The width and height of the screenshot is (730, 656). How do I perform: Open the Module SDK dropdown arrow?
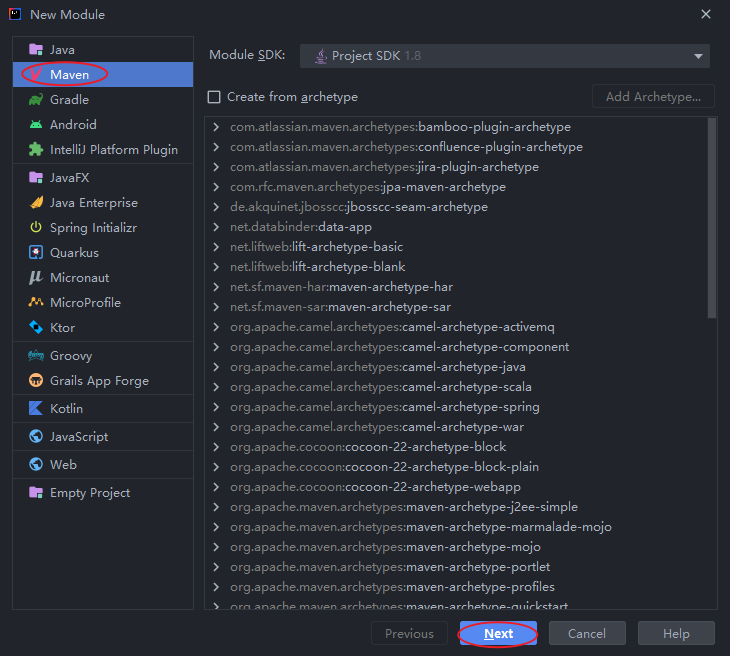pos(698,56)
